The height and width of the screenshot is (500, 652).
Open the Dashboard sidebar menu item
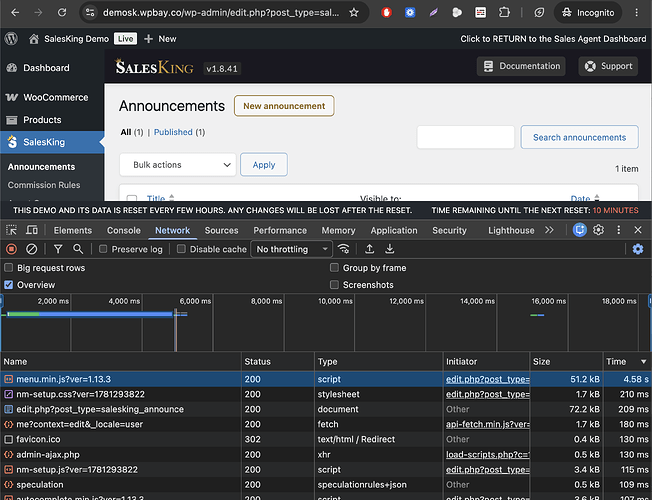click(52, 68)
